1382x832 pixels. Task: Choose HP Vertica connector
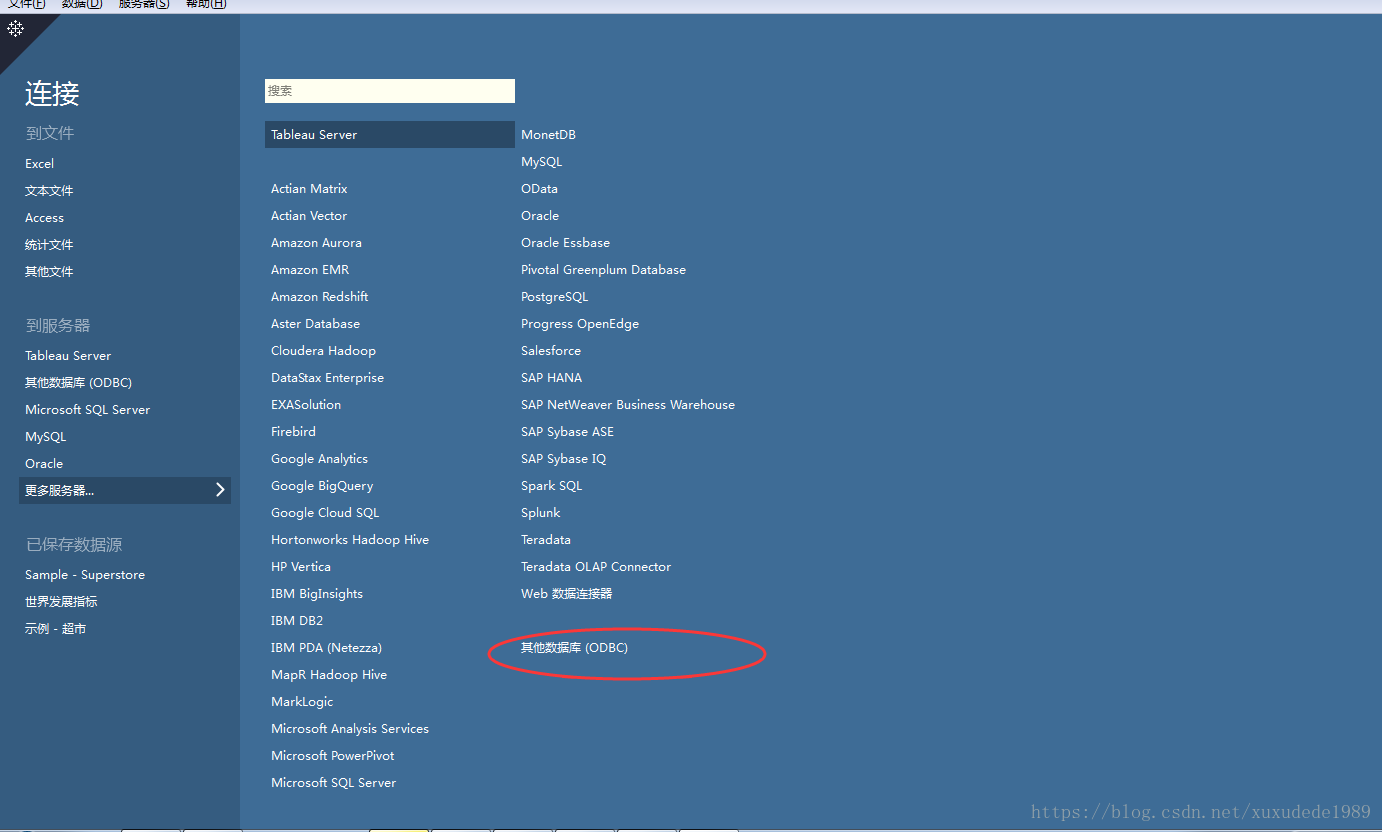[301, 567]
